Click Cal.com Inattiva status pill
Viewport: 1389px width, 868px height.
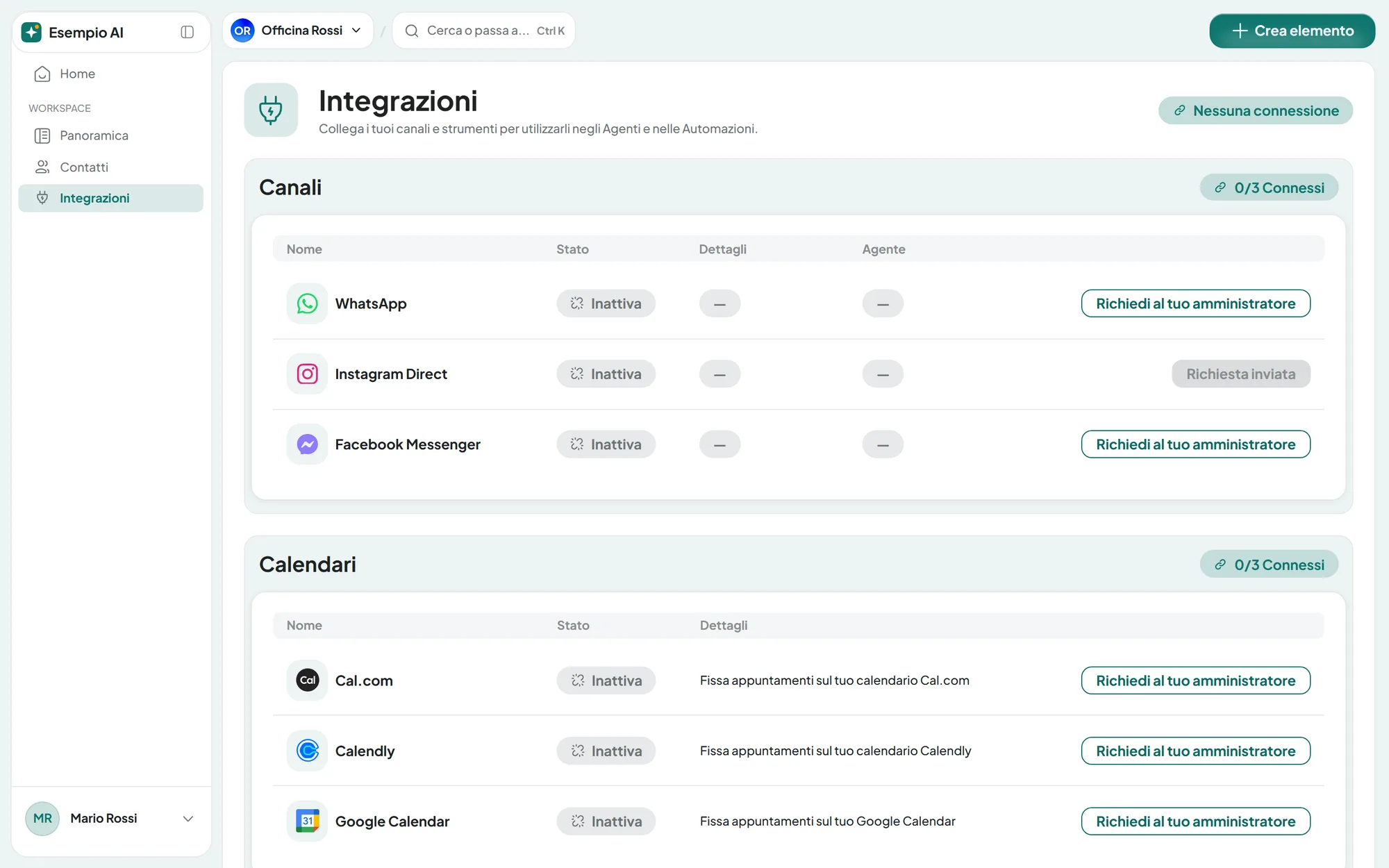click(x=606, y=681)
